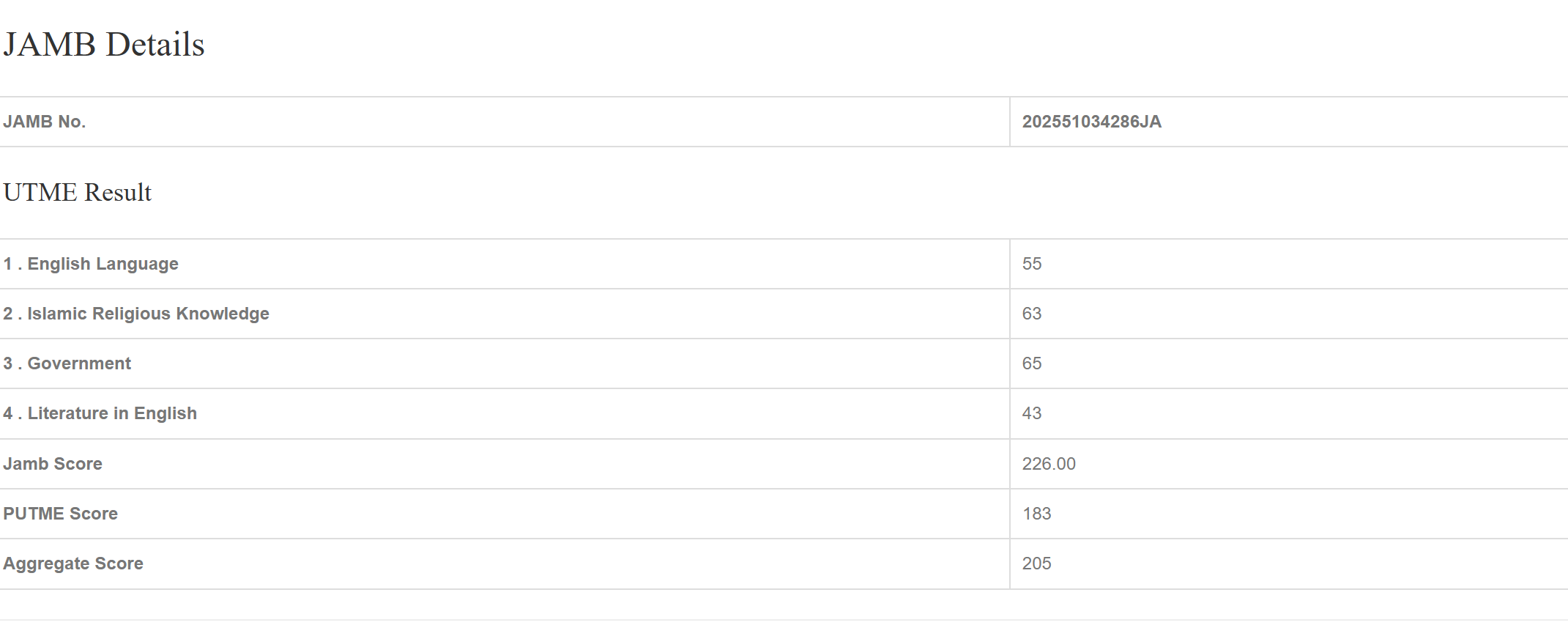Screen dimensions: 1568x628
Task: Select the Literature in English score 43
Action: point(1031,413)
